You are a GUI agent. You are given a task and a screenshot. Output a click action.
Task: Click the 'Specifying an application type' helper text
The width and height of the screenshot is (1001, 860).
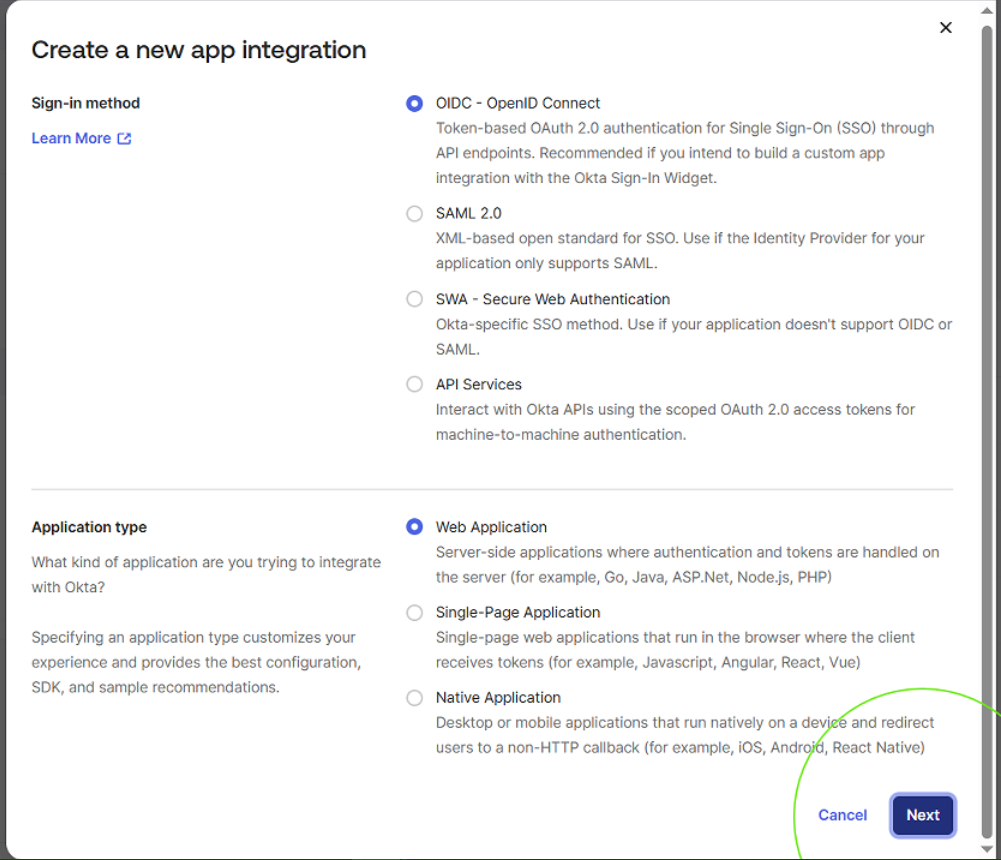[x=197, y=663]
